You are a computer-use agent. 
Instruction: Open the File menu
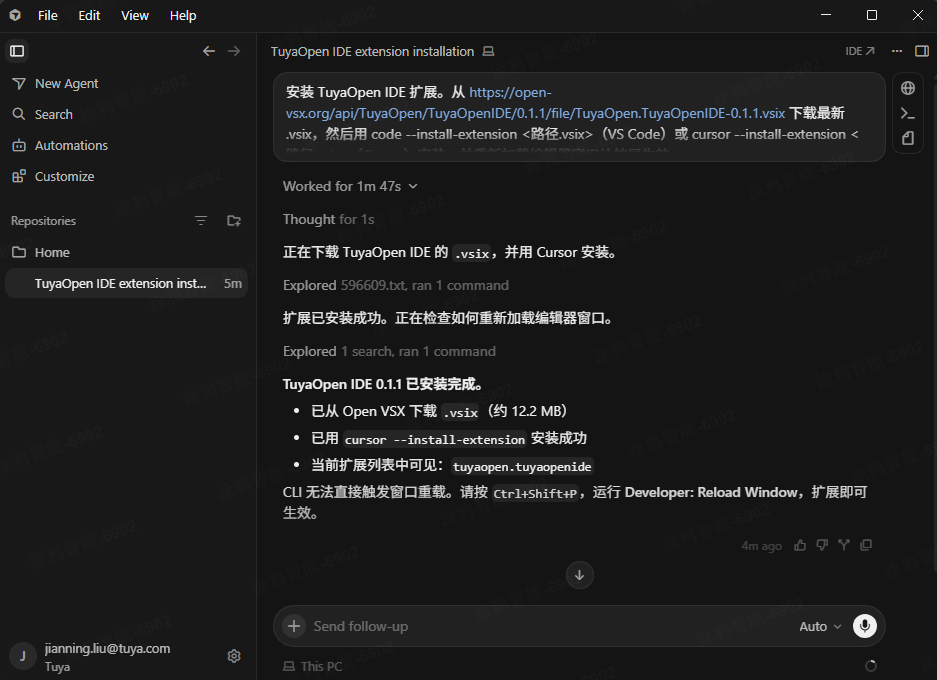[x=48, y=16]
